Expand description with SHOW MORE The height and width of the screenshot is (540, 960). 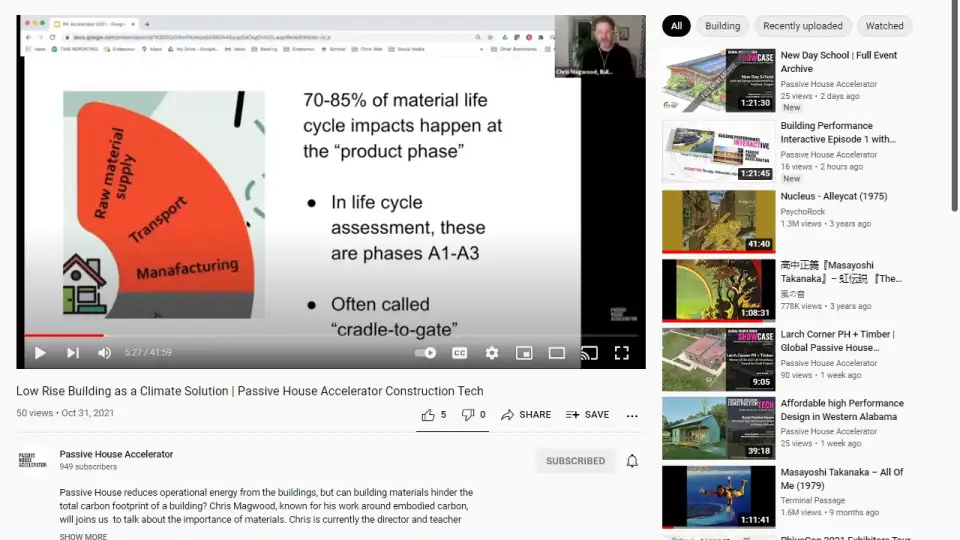click(83, 536)
